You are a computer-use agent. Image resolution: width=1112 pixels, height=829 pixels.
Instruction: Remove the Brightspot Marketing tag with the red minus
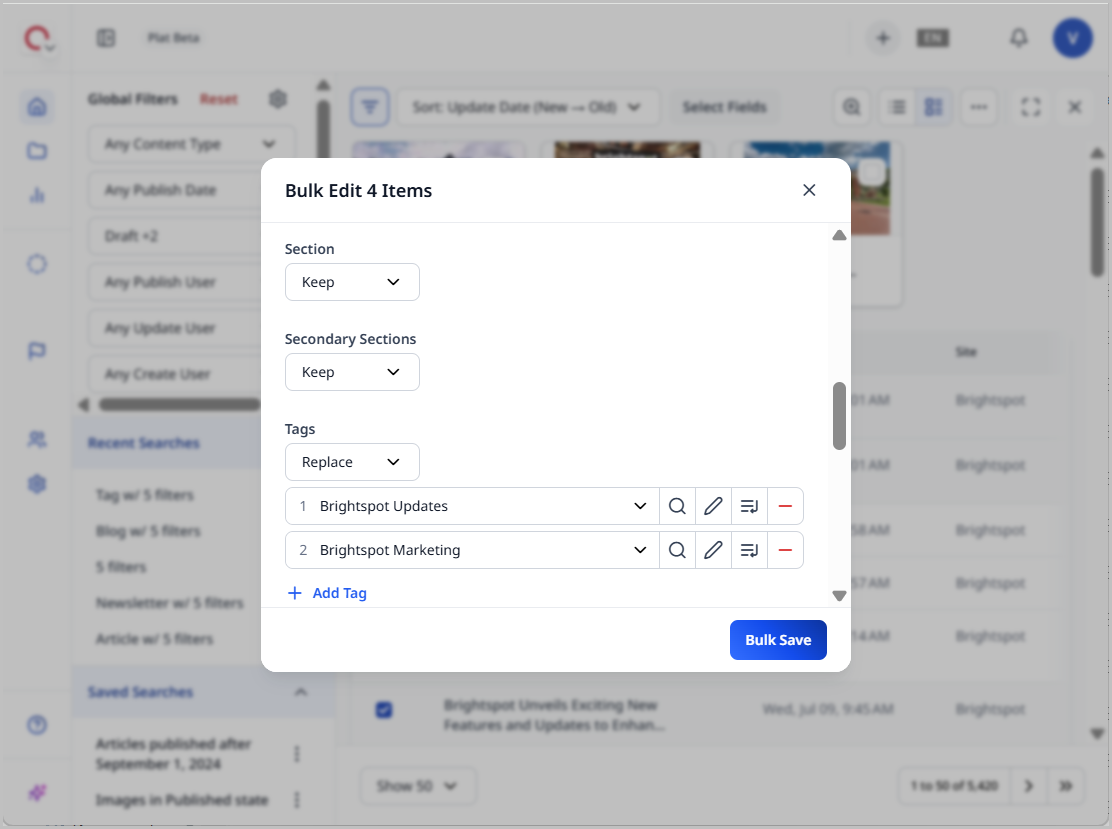[x=785, y=550]
